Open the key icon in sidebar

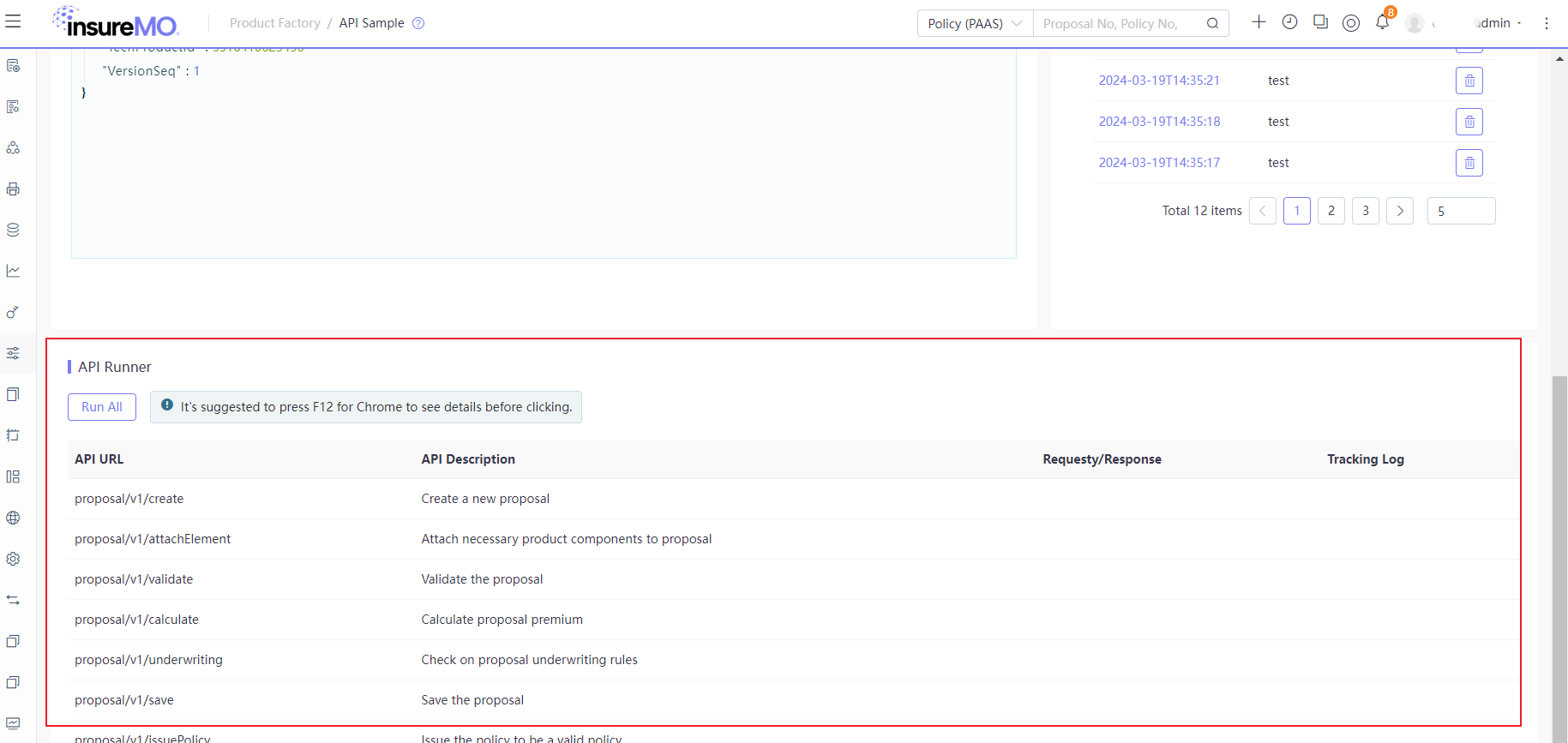(13, 312)
